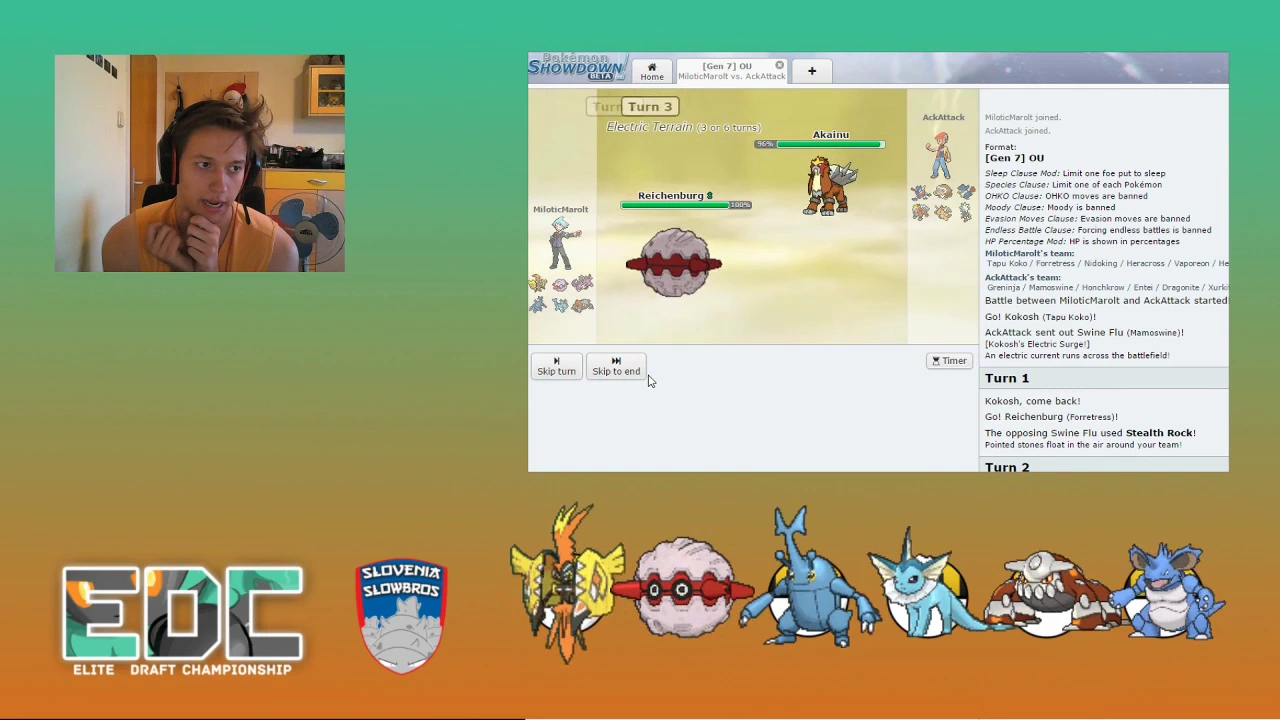The image size is (1280, 720).
Task: Click the HP Percentage Mod rule line
Action: coord(1082,241)
